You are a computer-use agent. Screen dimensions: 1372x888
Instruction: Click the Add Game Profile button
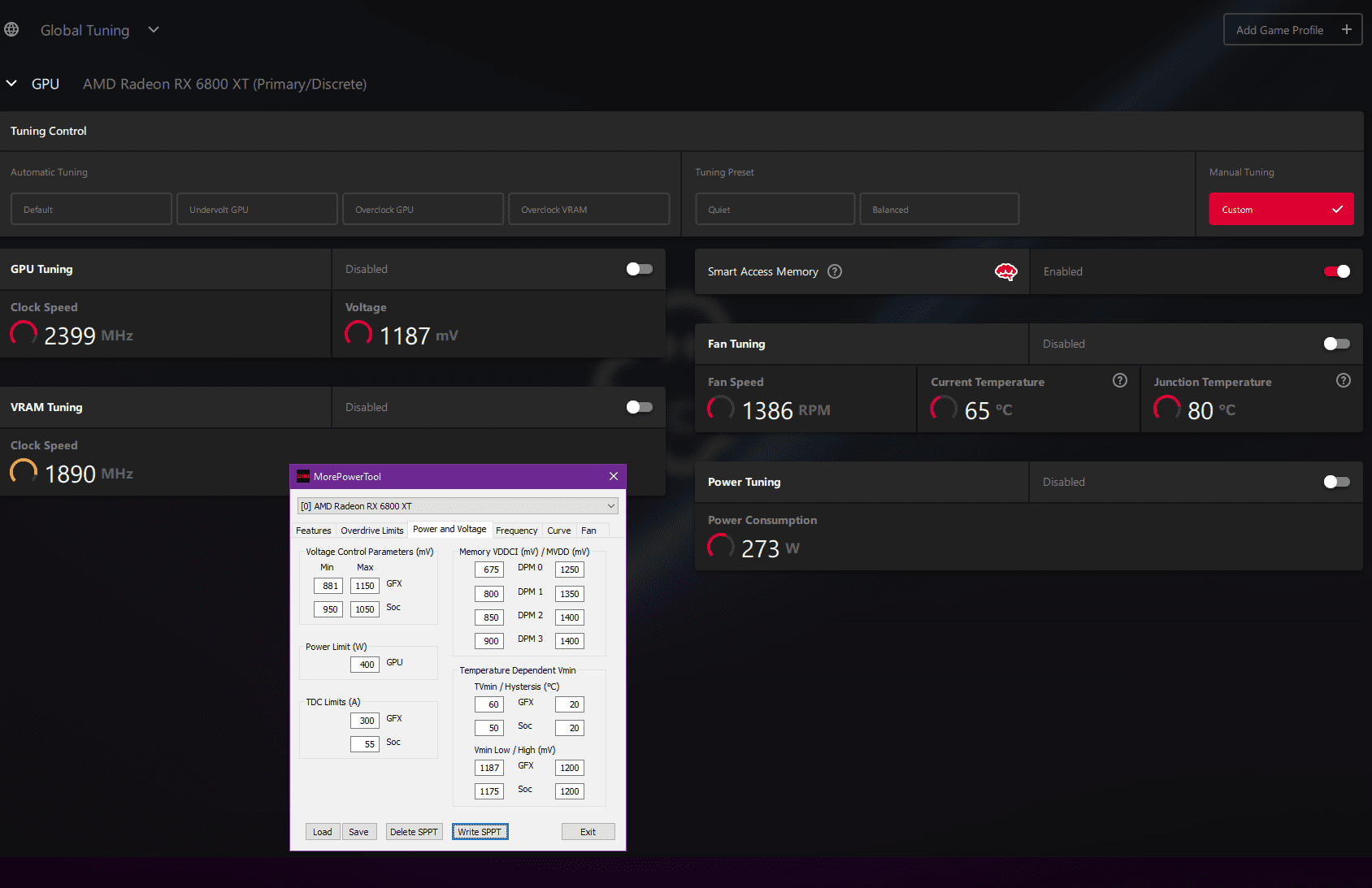coord(1292,30)
